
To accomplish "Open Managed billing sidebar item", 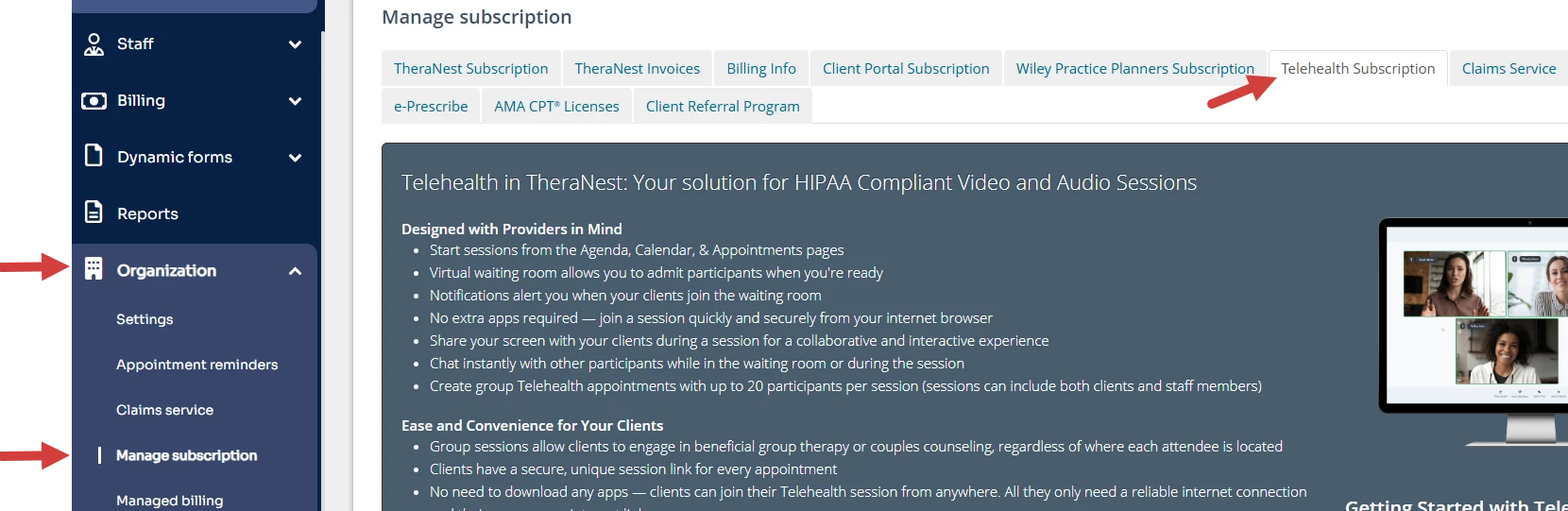I will pos(169,501).
